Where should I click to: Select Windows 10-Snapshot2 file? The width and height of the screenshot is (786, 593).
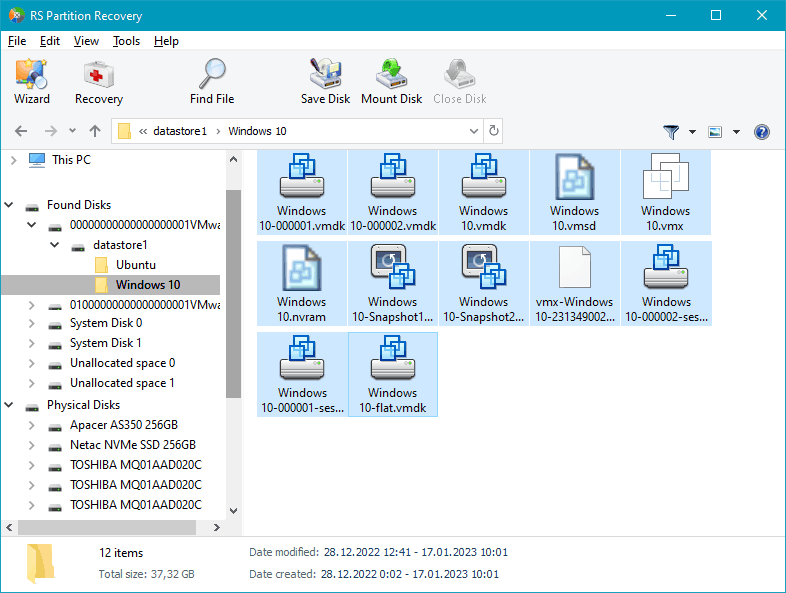point(484,284)
